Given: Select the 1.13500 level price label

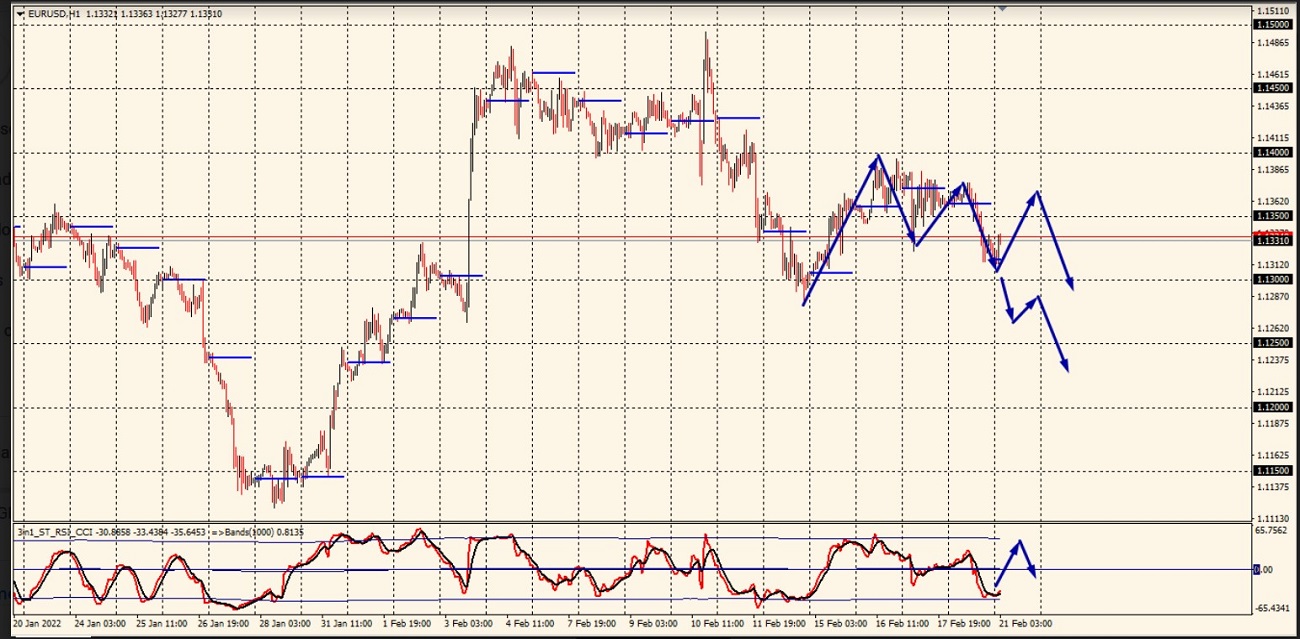Looking at the screenshot, I should [1272, 216].
